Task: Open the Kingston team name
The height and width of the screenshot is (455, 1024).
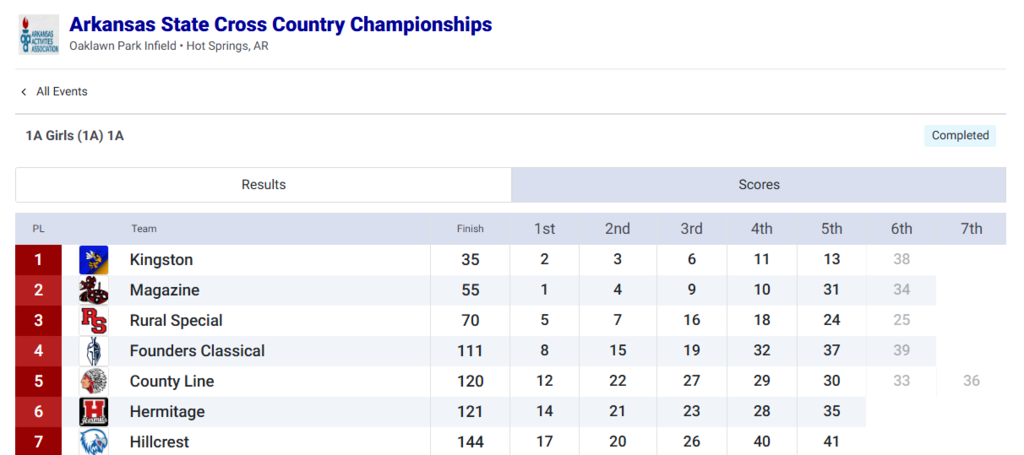Action: click(161, 260)
